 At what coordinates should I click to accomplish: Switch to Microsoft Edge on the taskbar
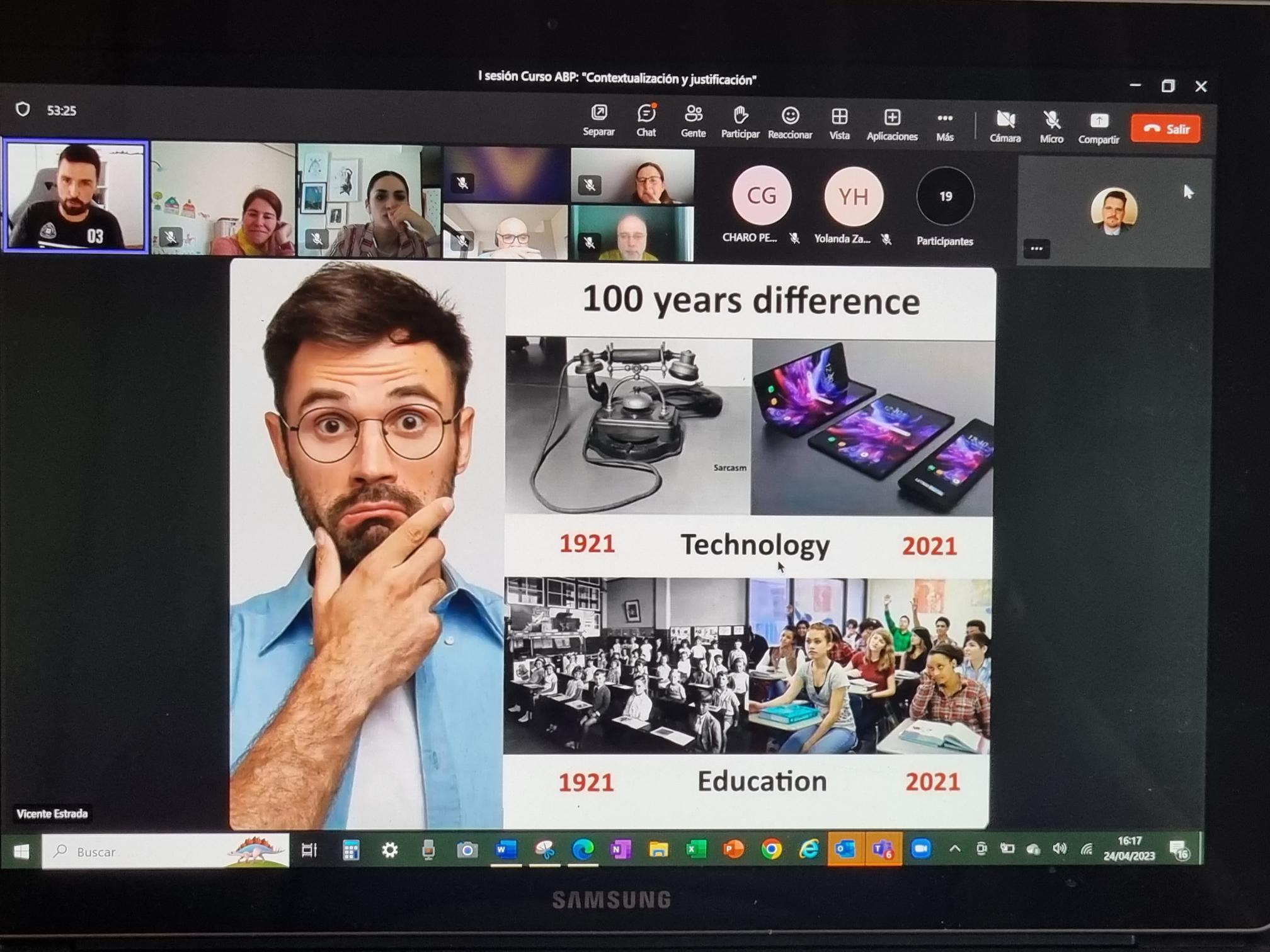tap(583, 851)
